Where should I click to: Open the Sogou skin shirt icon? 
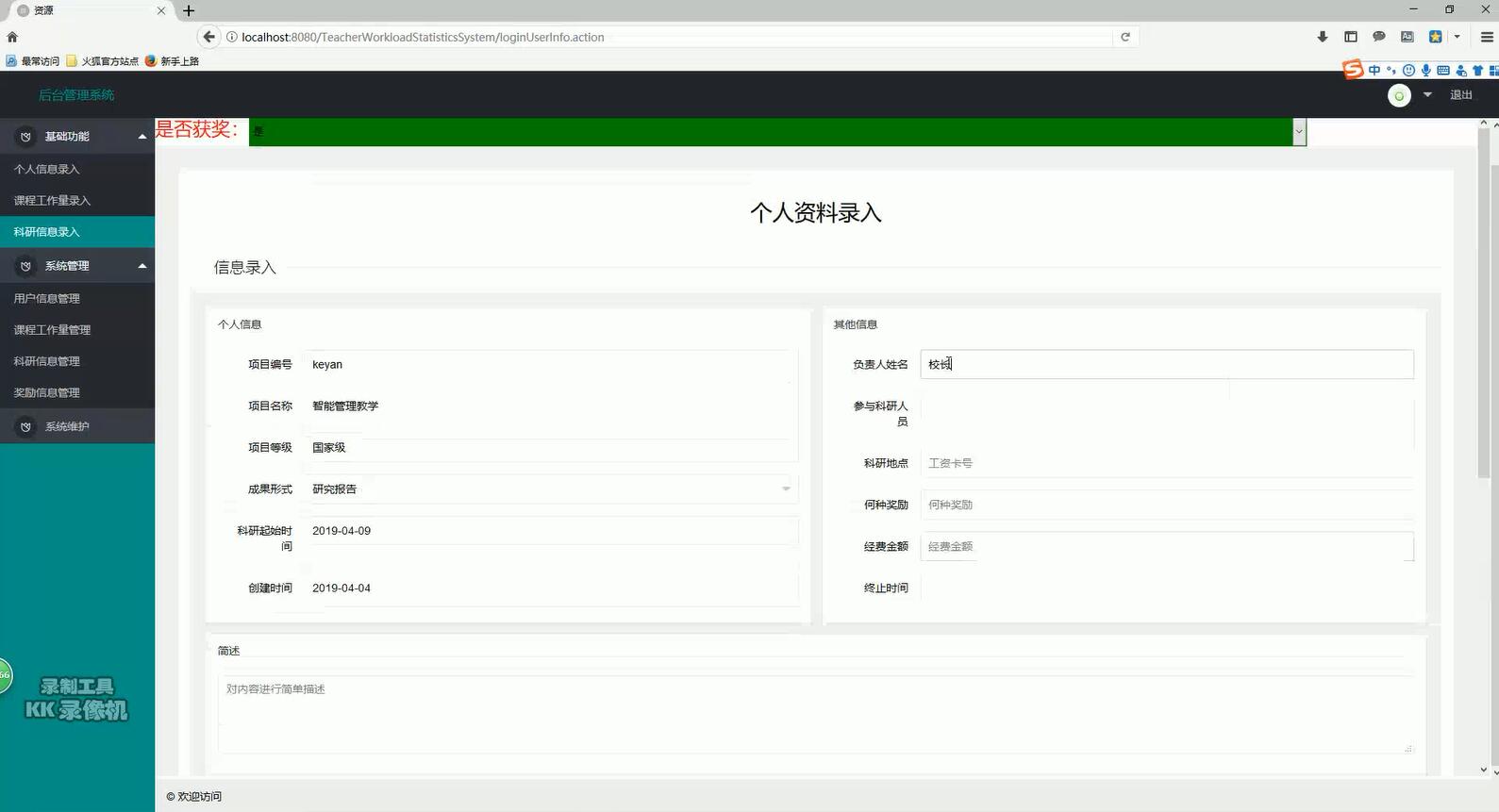1477,70
